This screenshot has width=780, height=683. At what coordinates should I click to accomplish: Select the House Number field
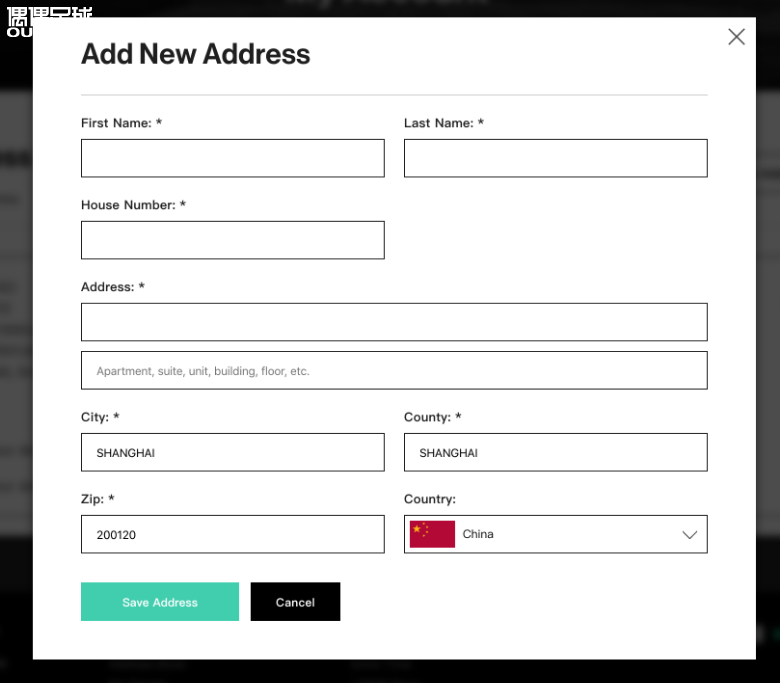[232, 240]
